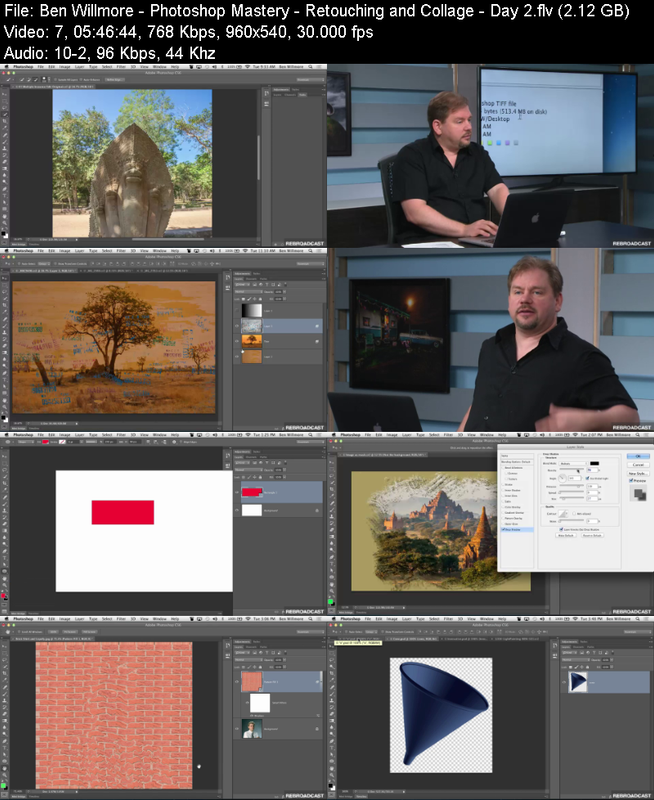Click green foreground swatch in temple window

click(331, 602)
